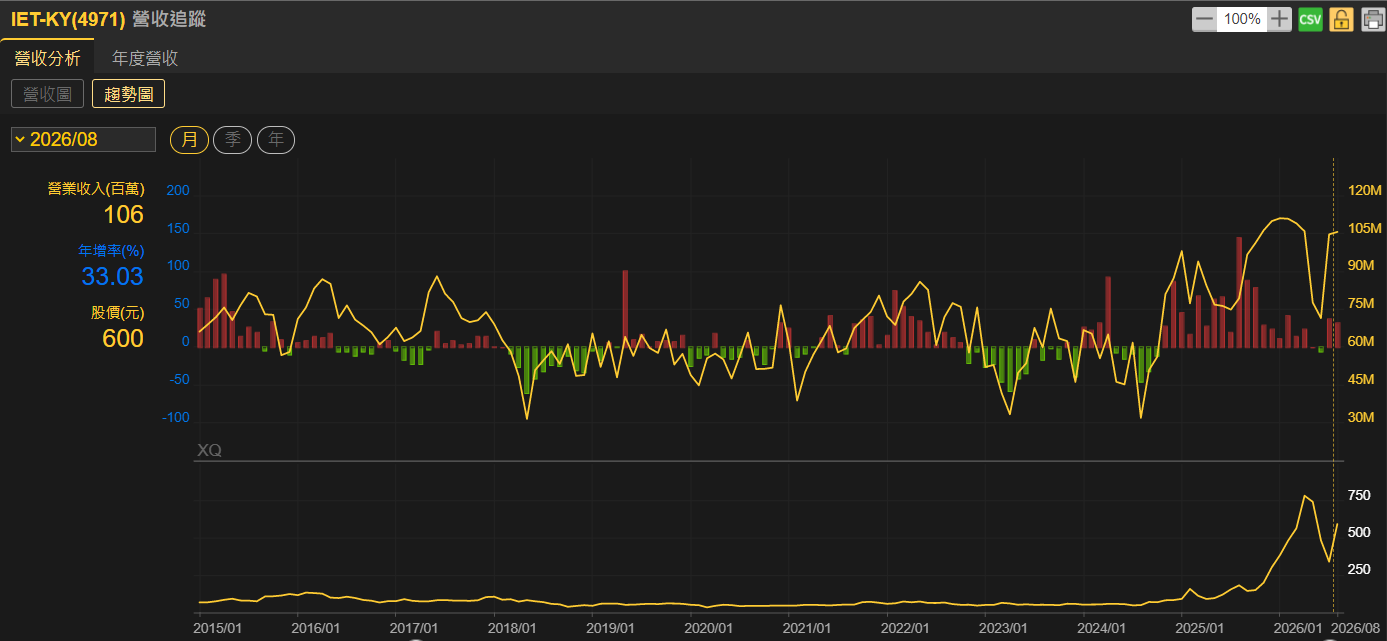Click the 年增率(%) label
The image size is (1387, 641).
click(x=111, y=251)
